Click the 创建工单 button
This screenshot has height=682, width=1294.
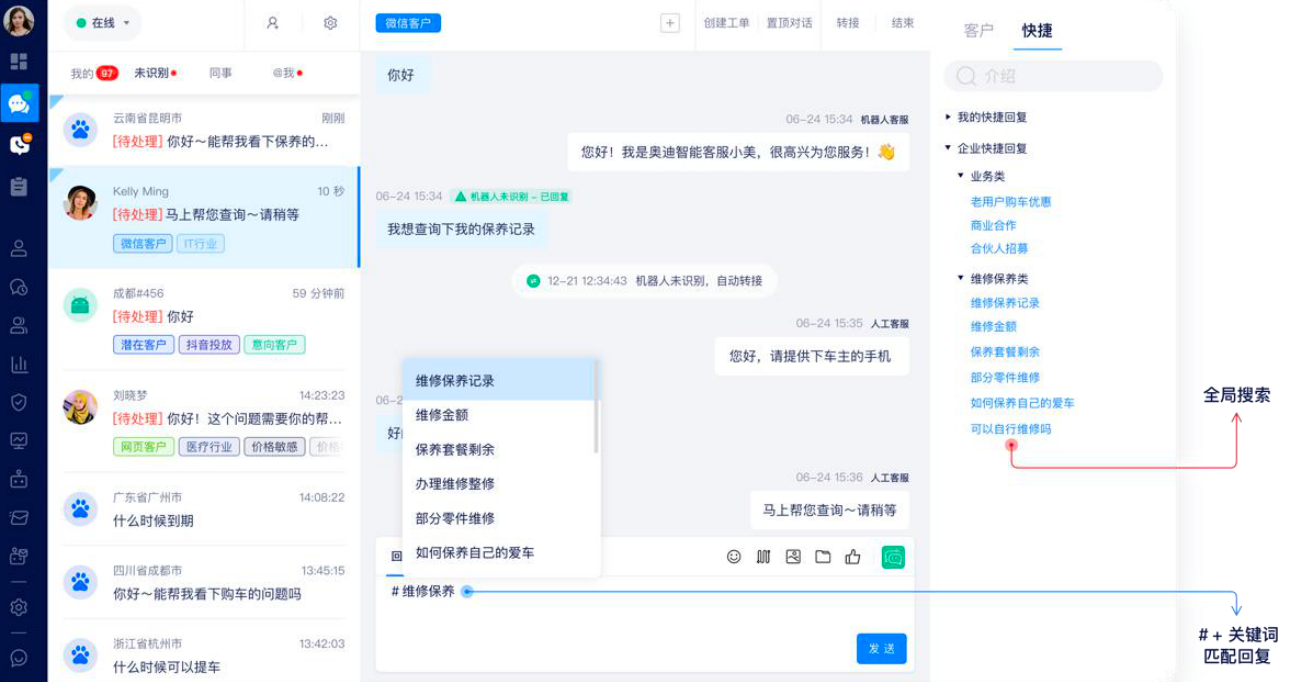(726, 23)
